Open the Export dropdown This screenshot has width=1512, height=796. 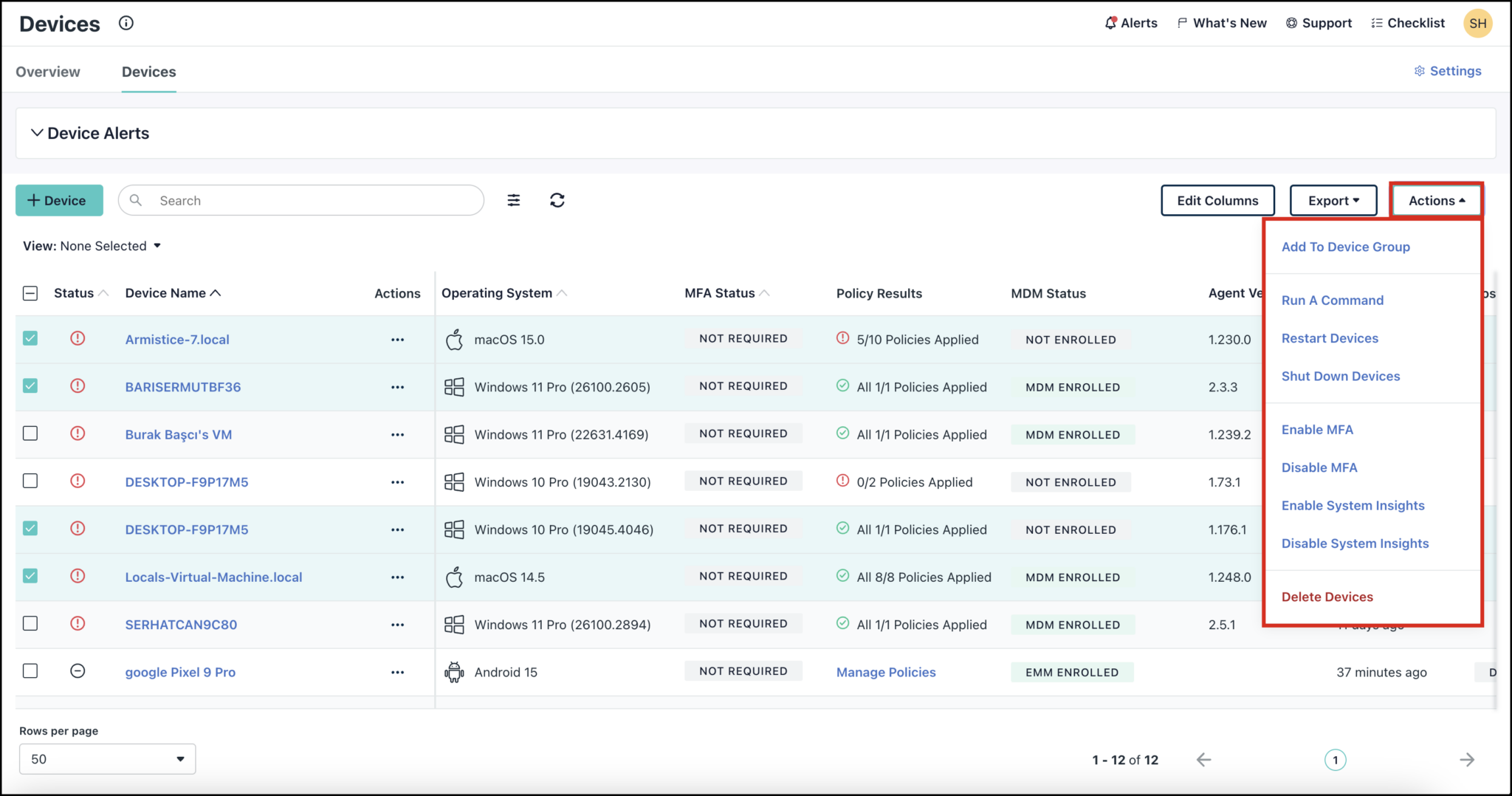1333,199
